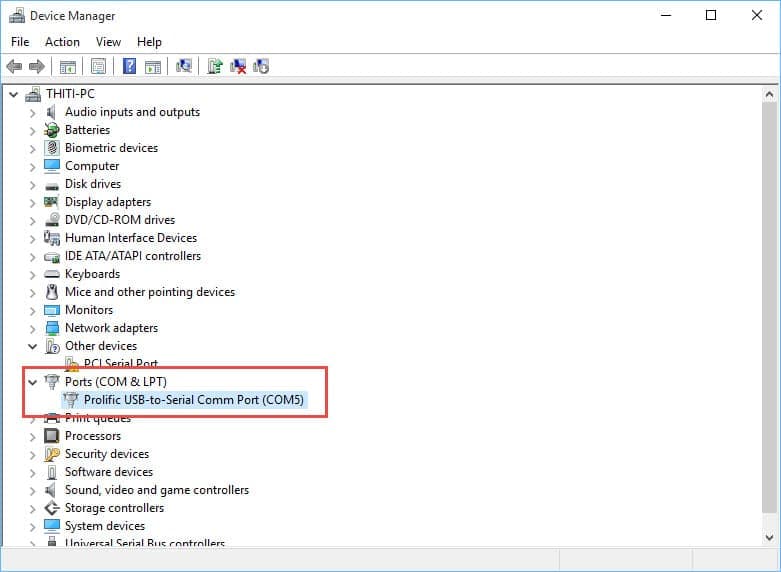Select the Human Interface Devices entry

coord(130,238)
